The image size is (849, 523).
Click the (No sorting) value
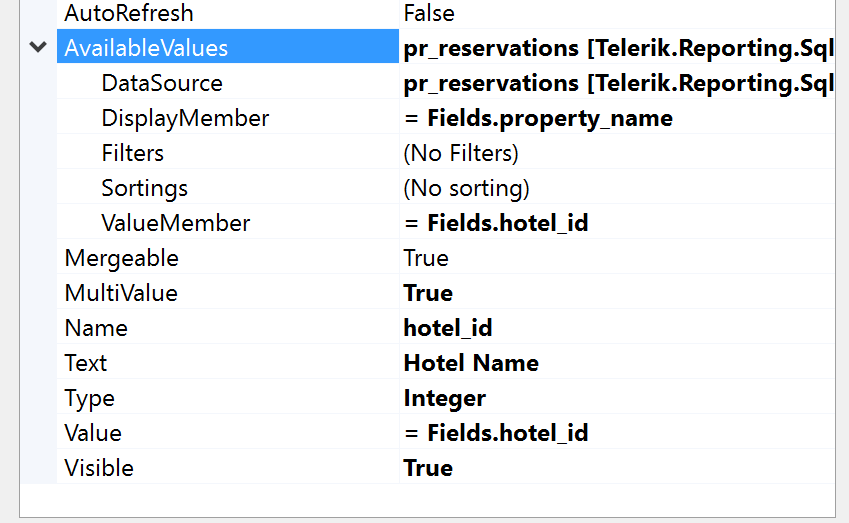pos(466,188)
